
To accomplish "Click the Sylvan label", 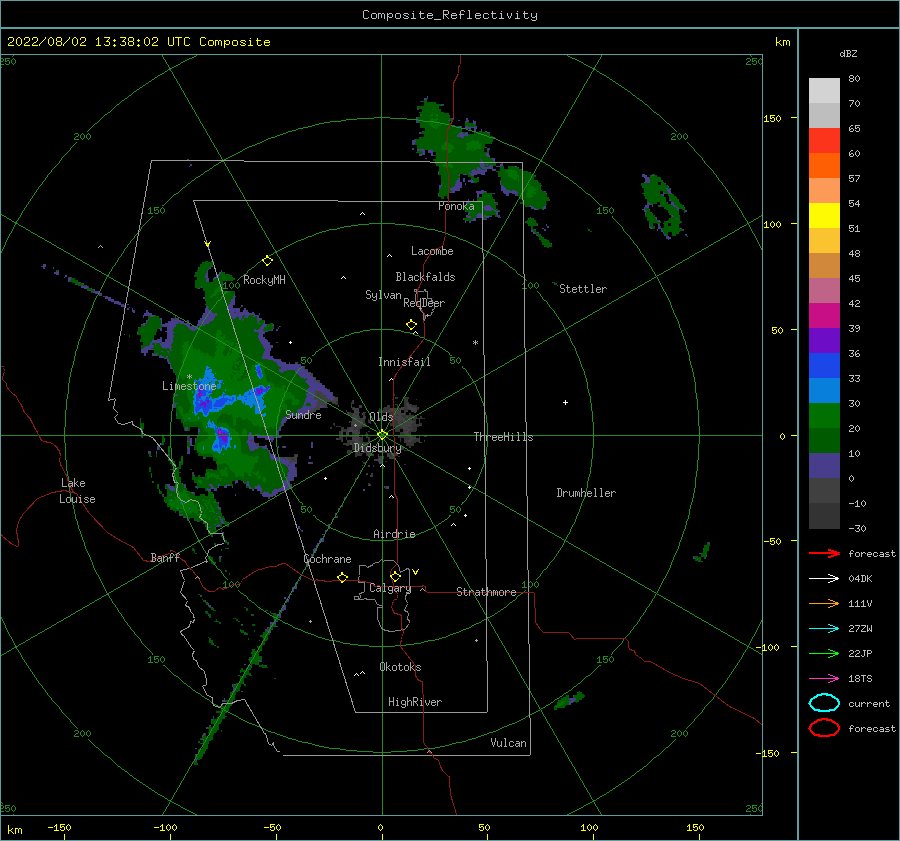I will pos(383,295).
